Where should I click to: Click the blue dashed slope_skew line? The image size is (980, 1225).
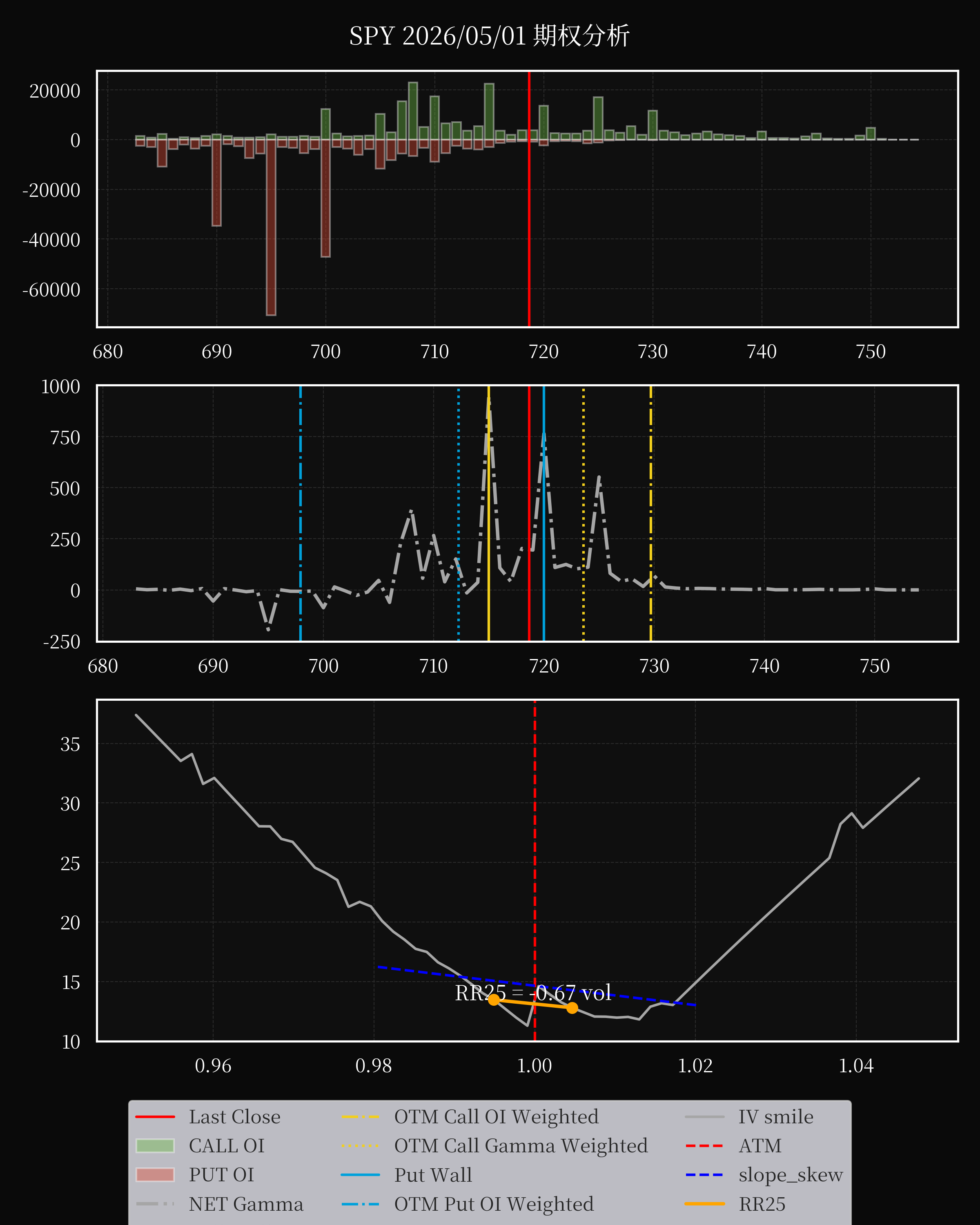pos(536,986)
